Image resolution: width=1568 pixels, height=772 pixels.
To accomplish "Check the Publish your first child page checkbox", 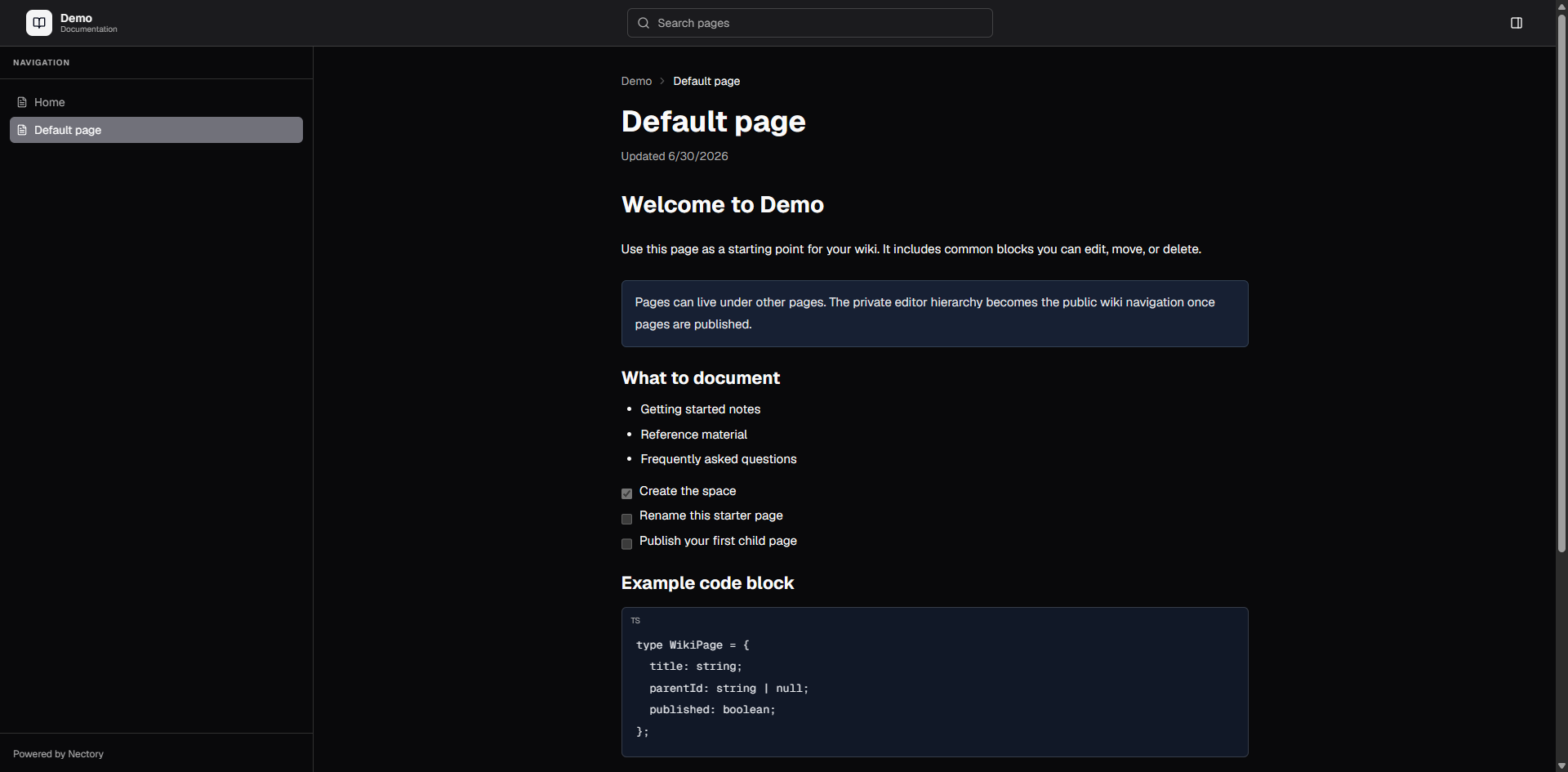I will pyautogui.click(x=626, y=544).
